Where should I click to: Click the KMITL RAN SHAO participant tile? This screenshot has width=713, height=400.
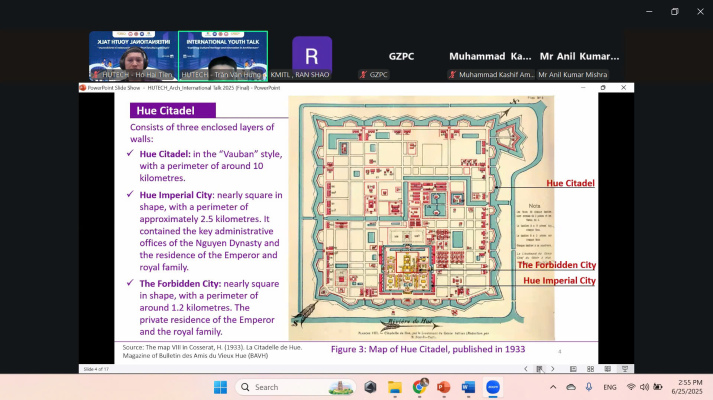(312, 56)
